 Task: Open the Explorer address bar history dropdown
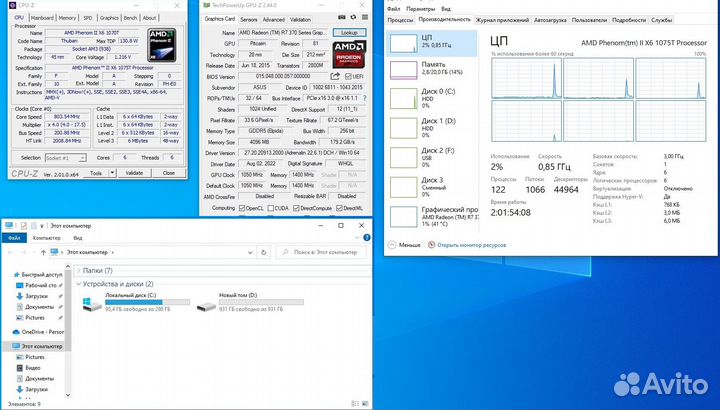coord(250,253)
